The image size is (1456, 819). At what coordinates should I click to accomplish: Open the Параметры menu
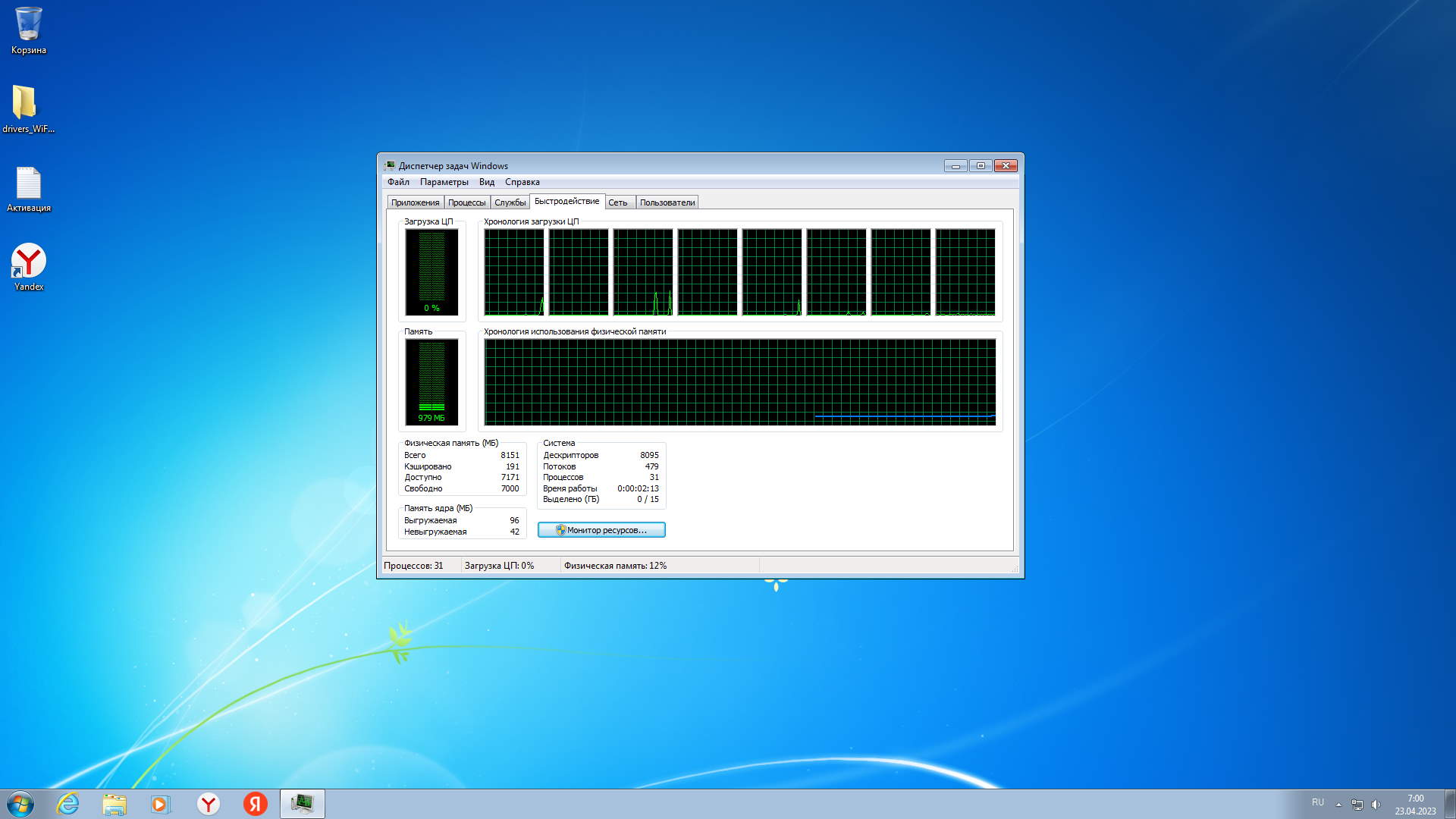point(444,182)
